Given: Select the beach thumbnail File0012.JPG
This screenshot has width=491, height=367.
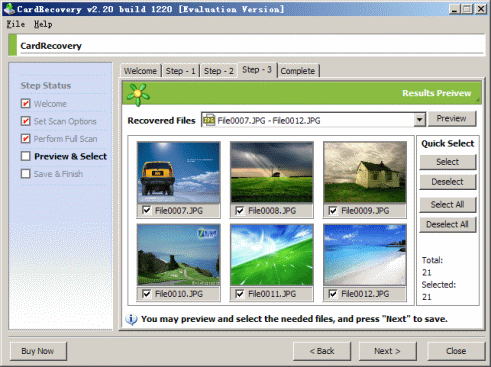Looking at the screenshot, I should (365, 255).
